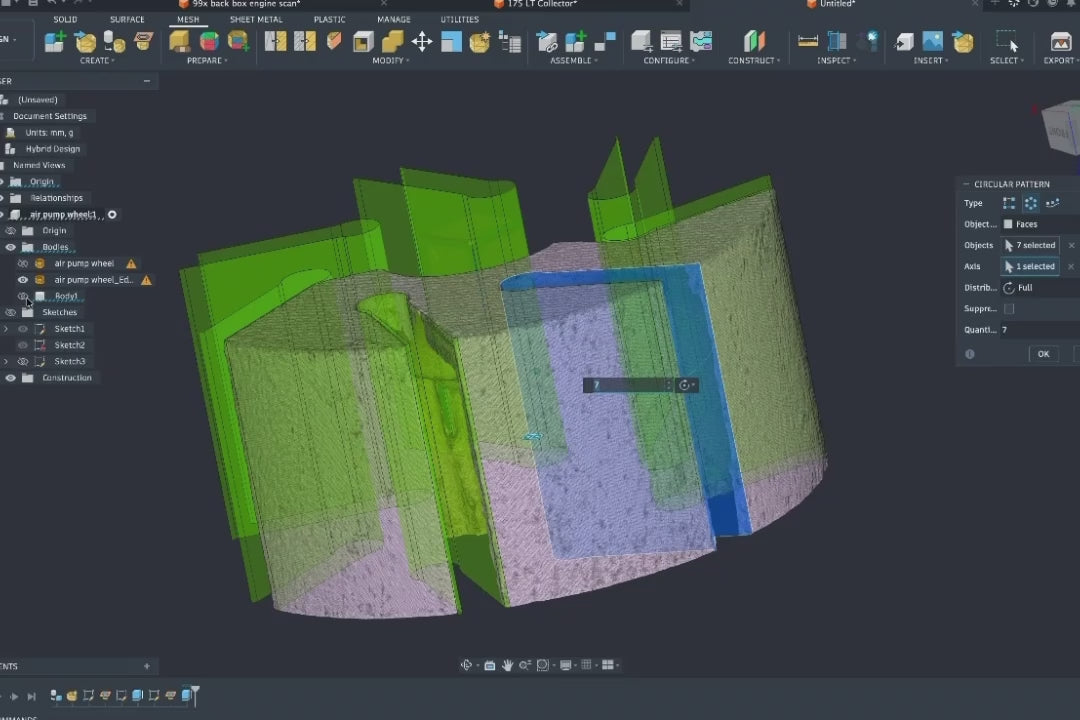1080x720 pixels.
Task: Toggle visibility of Sketch1
Action: (x=23, y=329)
